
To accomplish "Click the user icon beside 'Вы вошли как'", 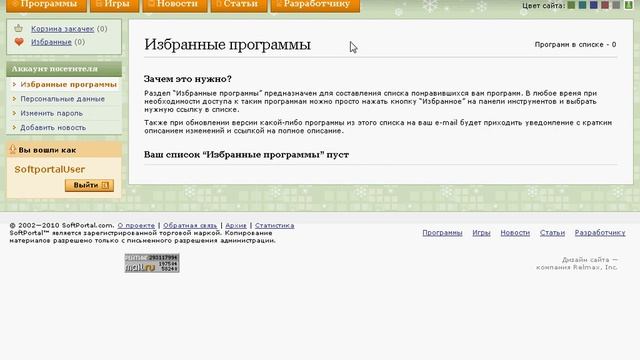I will (13, 149).
